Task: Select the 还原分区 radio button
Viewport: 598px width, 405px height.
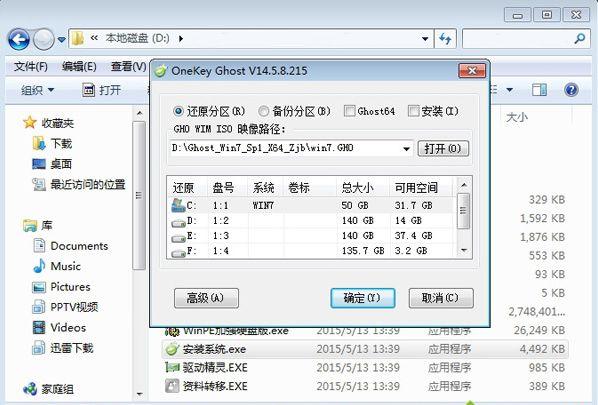Action: point(178,111)
